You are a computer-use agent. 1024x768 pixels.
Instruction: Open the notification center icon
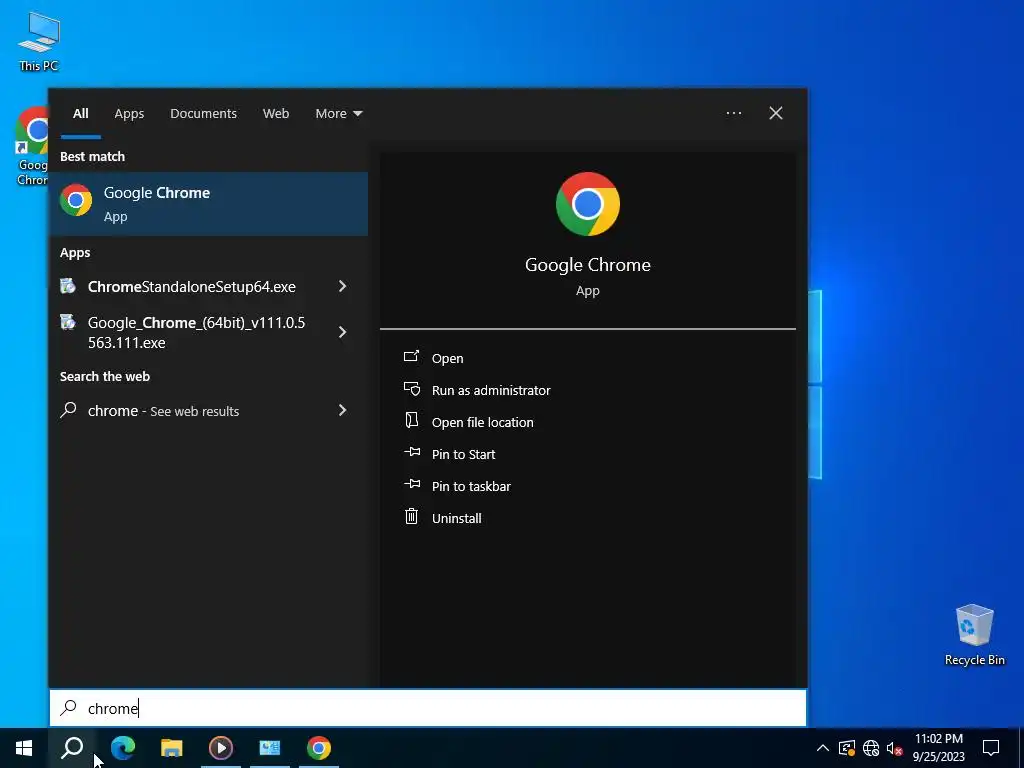pos(991,748)
